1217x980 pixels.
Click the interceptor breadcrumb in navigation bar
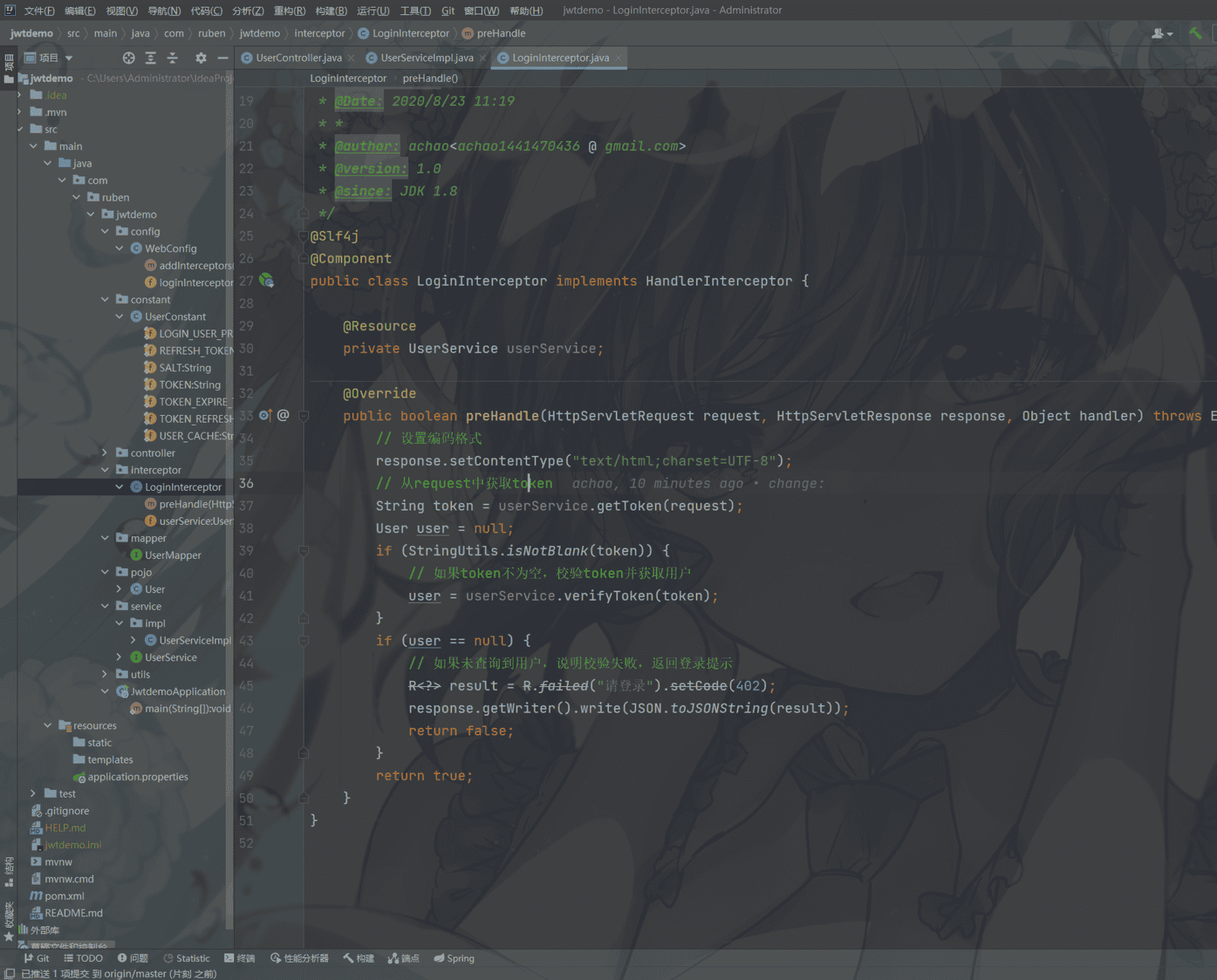320,33
